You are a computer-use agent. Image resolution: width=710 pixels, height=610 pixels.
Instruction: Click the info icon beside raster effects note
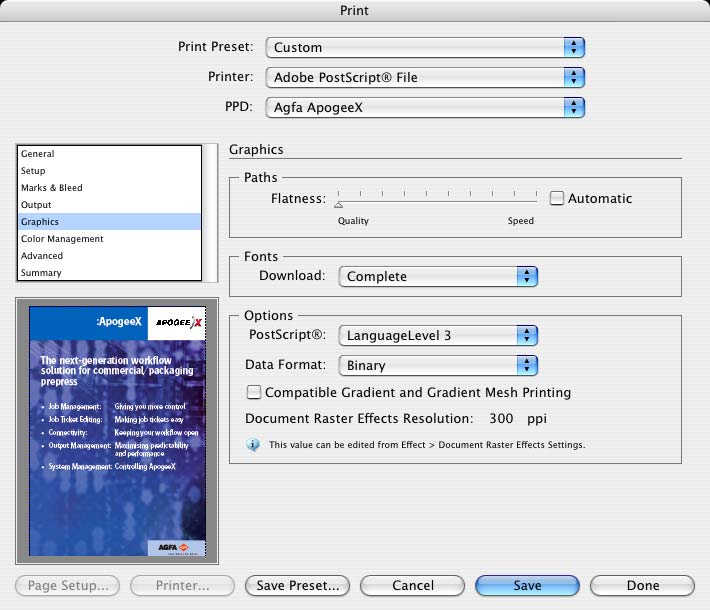coord(253,445)
